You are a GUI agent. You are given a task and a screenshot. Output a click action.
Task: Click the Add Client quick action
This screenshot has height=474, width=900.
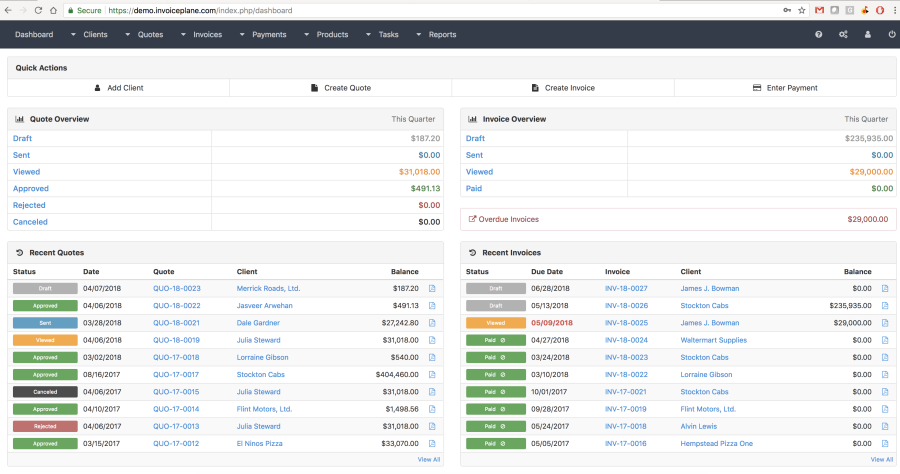pos(119,88)
